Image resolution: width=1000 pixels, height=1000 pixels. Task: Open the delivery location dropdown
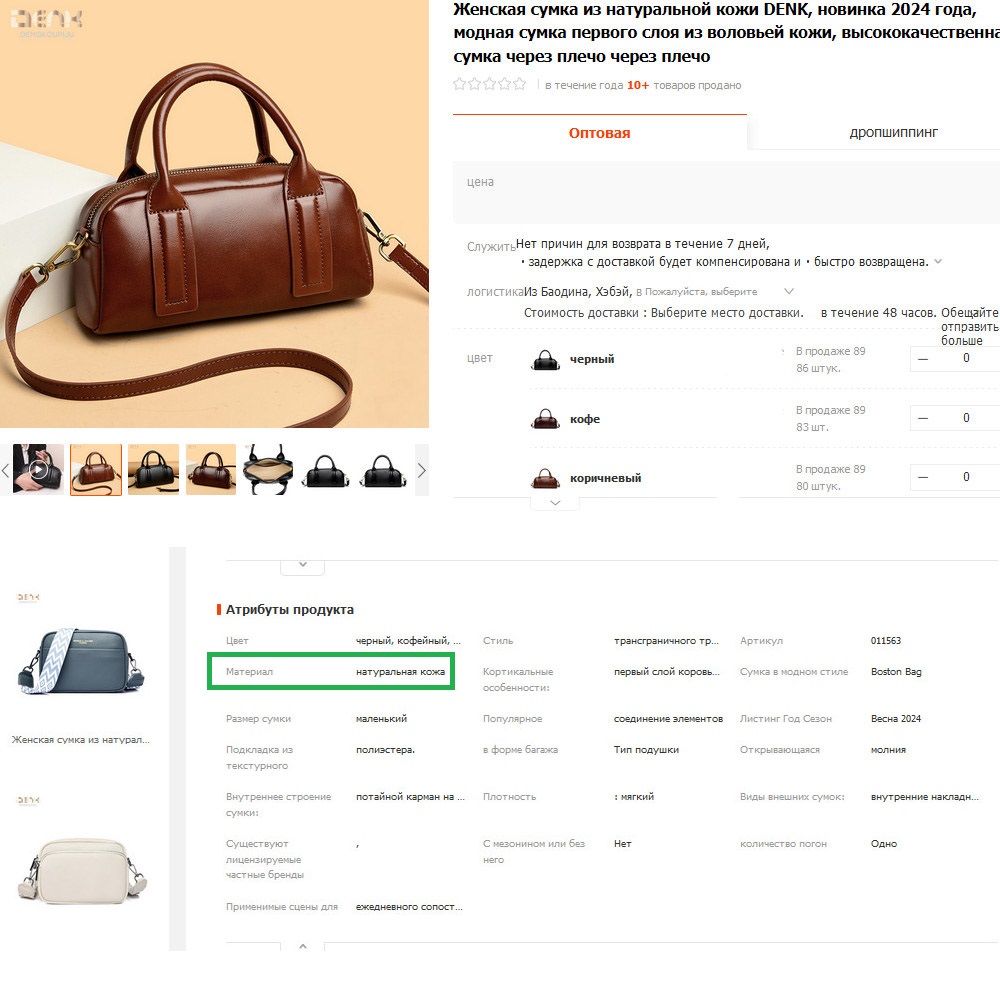click(x=788, y=292)
